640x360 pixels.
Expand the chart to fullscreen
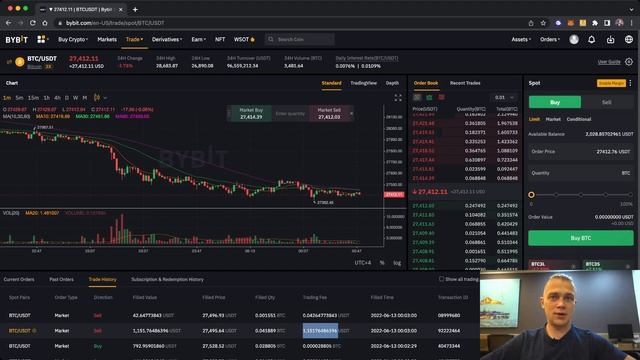(x=398, y=98)
